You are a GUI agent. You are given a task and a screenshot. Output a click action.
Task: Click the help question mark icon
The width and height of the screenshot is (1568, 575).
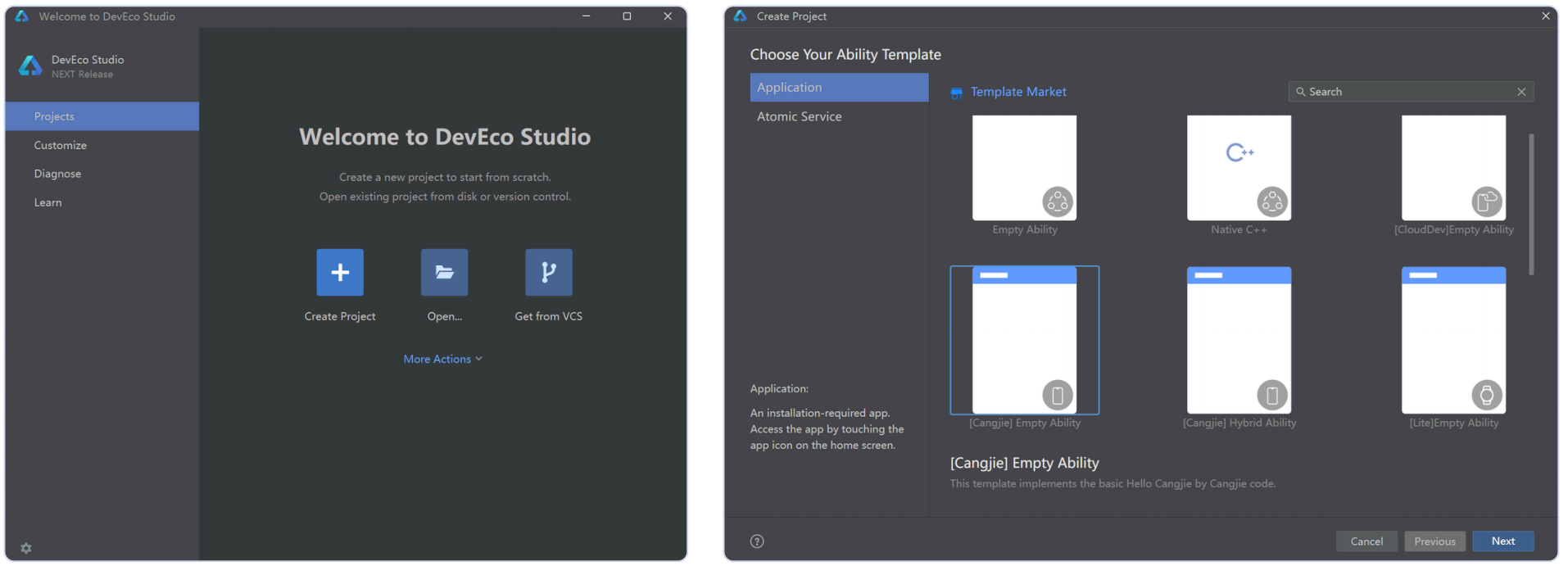pos(757,541)
